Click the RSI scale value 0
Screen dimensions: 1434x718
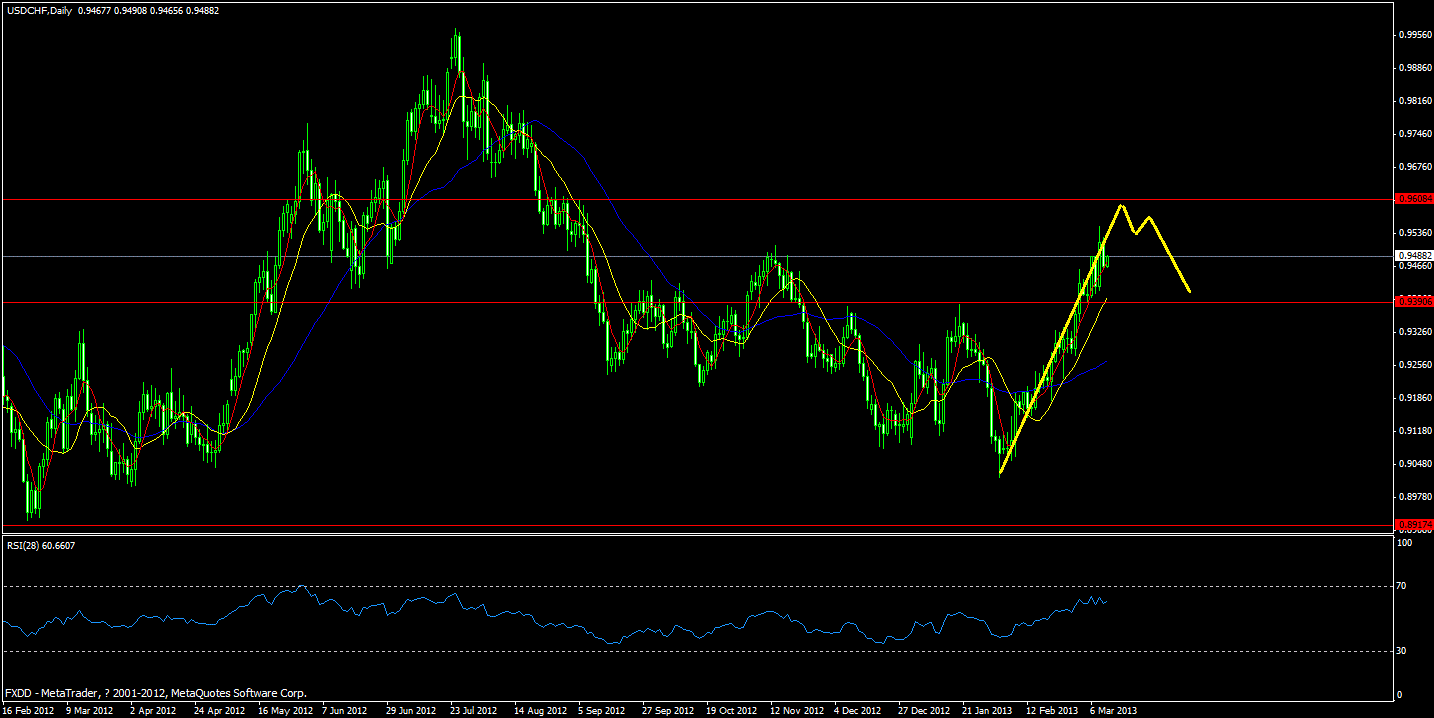1400,695
